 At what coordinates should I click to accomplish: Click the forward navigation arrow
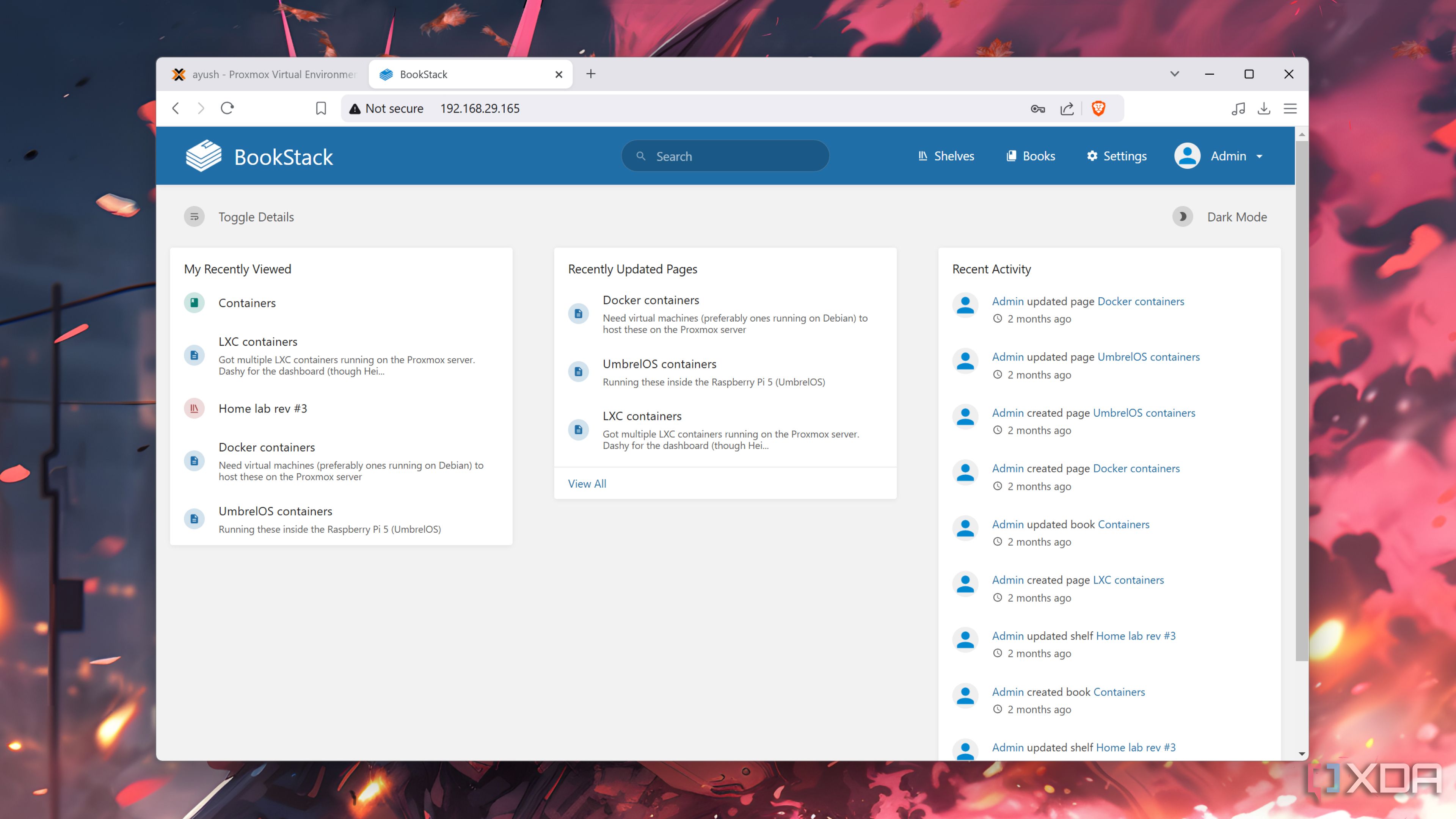pos(201,108)
